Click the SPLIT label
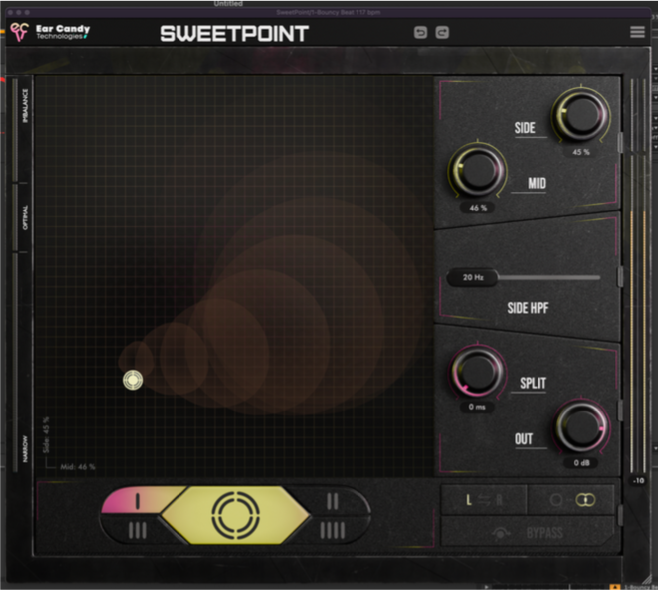This screenshot has height=591, width=658. point(533,383)
